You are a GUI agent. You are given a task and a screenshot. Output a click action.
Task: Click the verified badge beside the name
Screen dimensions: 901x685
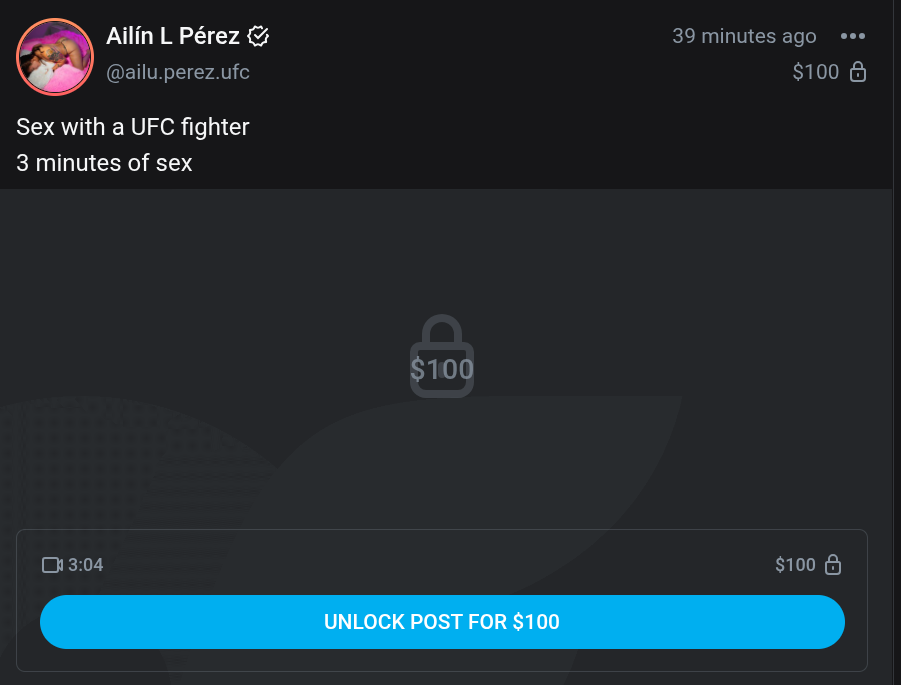[x=258, y=37]
